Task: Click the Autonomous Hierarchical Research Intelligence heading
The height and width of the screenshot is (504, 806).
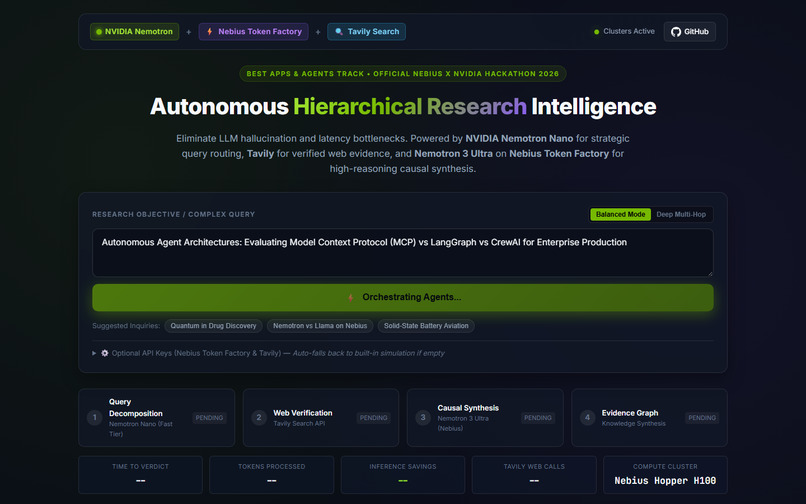Action: click(x=402, y=107)
